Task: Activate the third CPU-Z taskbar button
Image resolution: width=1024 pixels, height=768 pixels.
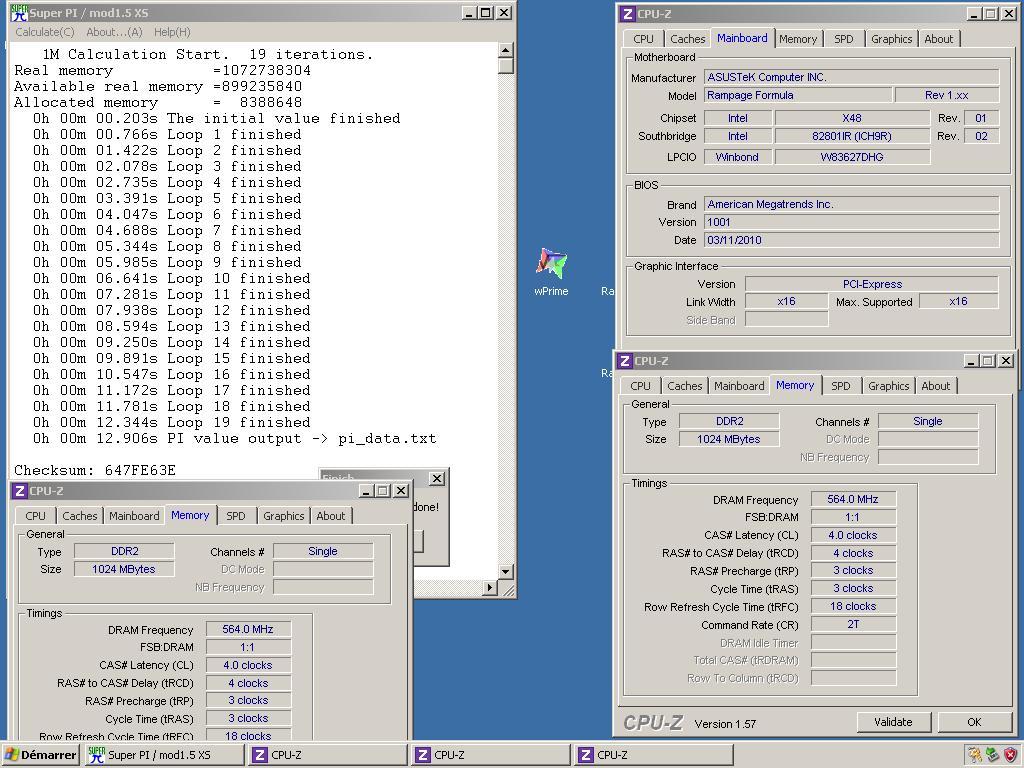Action: coord(654,755)
